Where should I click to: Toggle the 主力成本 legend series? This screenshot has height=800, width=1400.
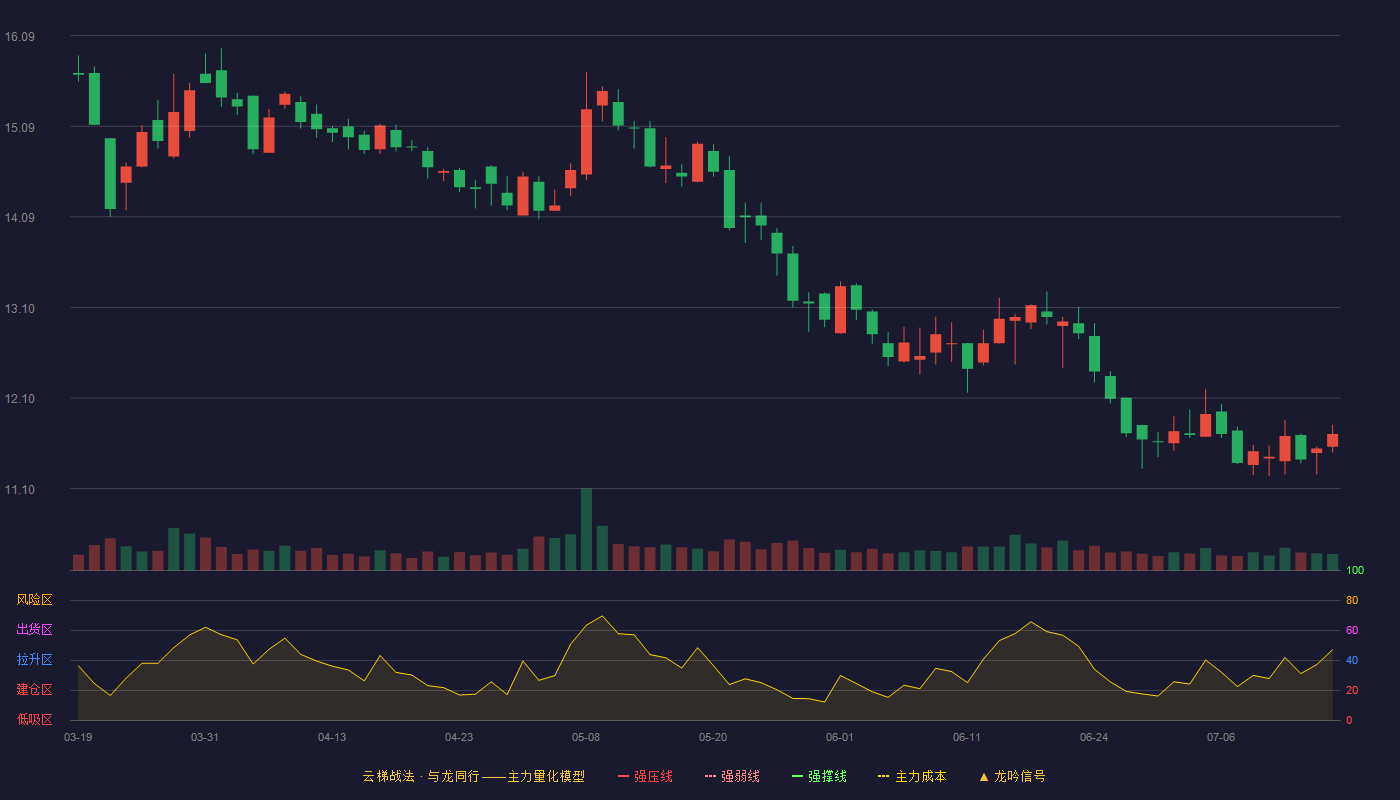point(912,776)
